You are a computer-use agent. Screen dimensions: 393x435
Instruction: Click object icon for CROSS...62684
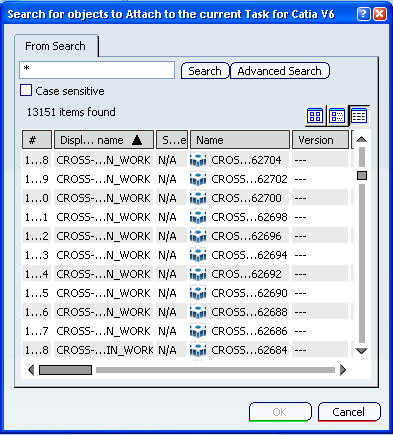click(x=198, y=350)
